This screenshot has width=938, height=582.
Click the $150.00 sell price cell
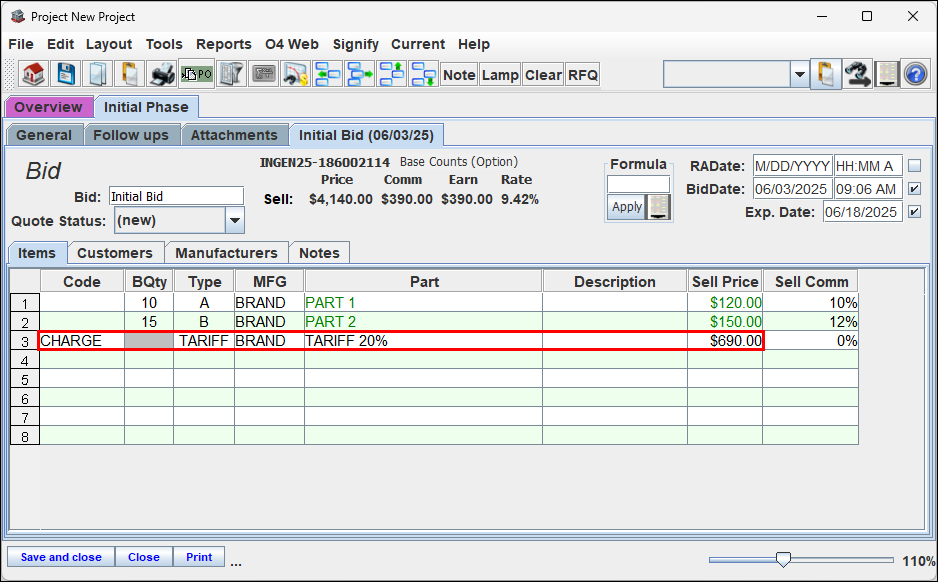pyautogui.click(x=725, y=322)
